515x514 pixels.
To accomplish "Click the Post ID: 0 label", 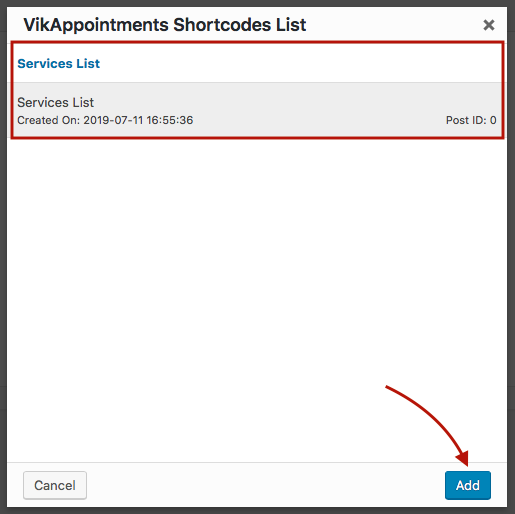I will point(471,120).
